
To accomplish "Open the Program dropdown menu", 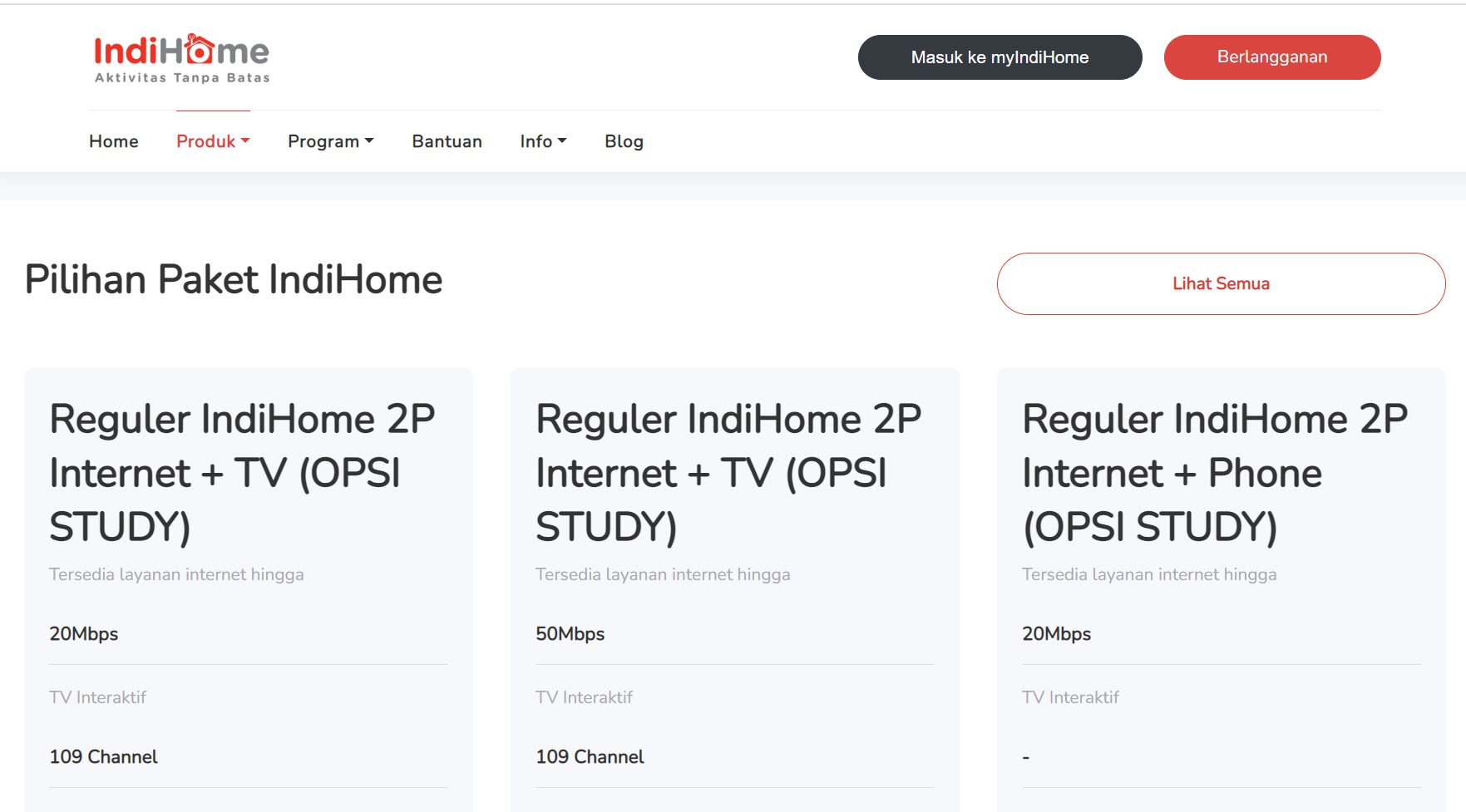I will click(330, 141).
